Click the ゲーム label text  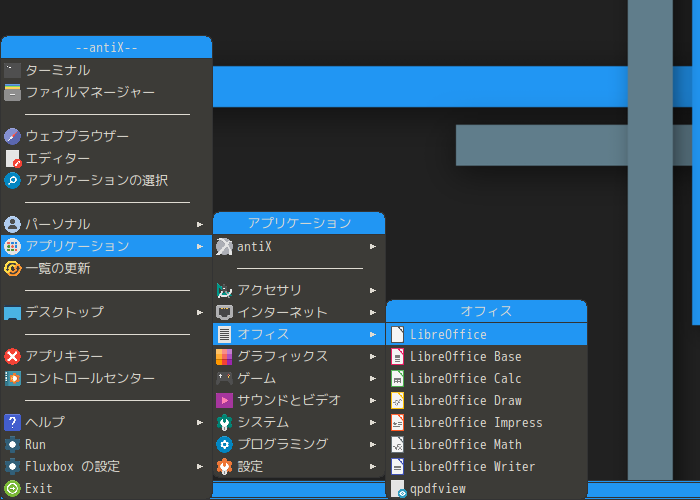pos(257,379)
